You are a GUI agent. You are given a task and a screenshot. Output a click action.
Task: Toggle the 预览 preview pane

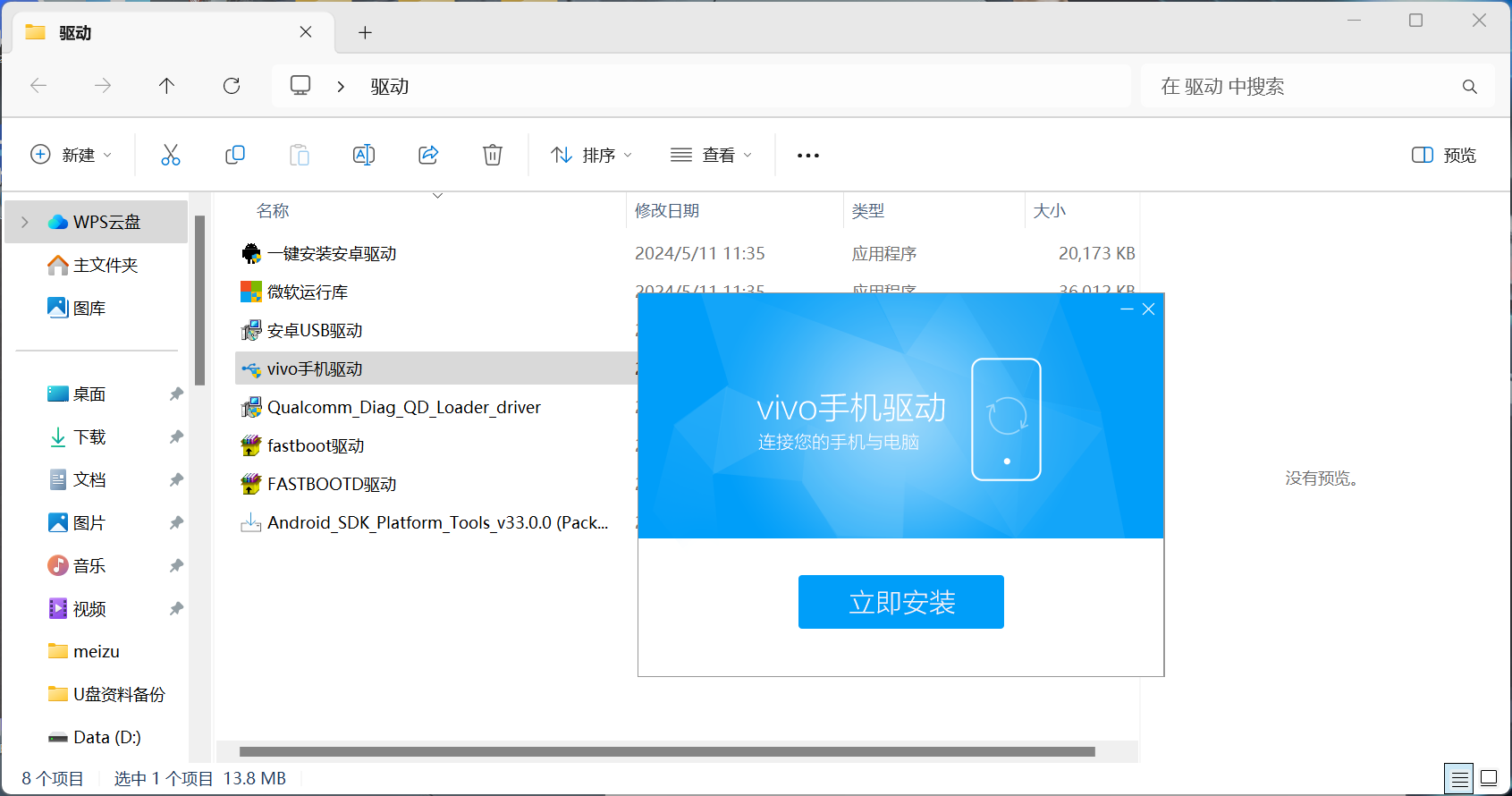pyautogui.click(x=1444, y=155)
